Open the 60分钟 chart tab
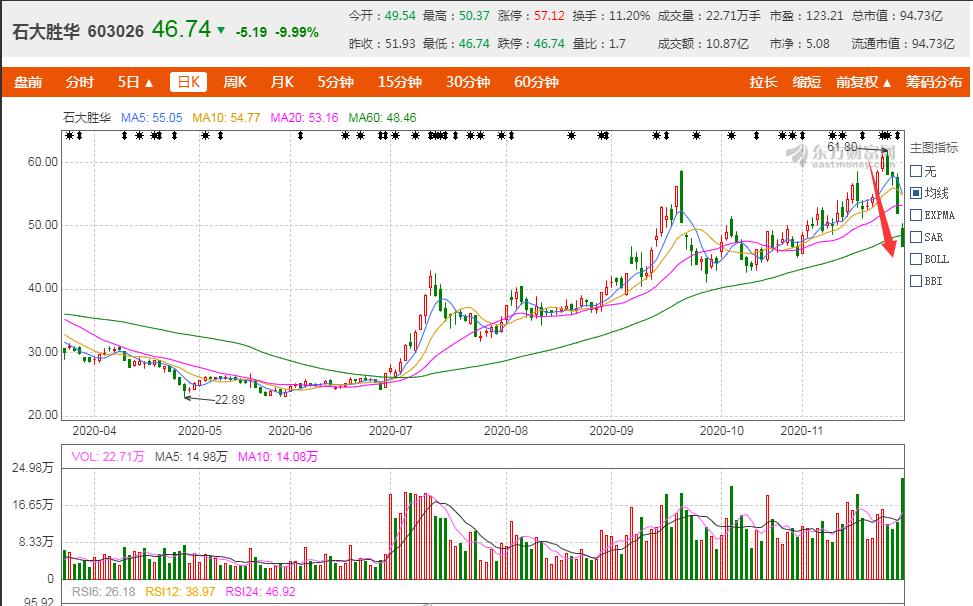This screenshot has height=606, width=973. pos(536,82)
